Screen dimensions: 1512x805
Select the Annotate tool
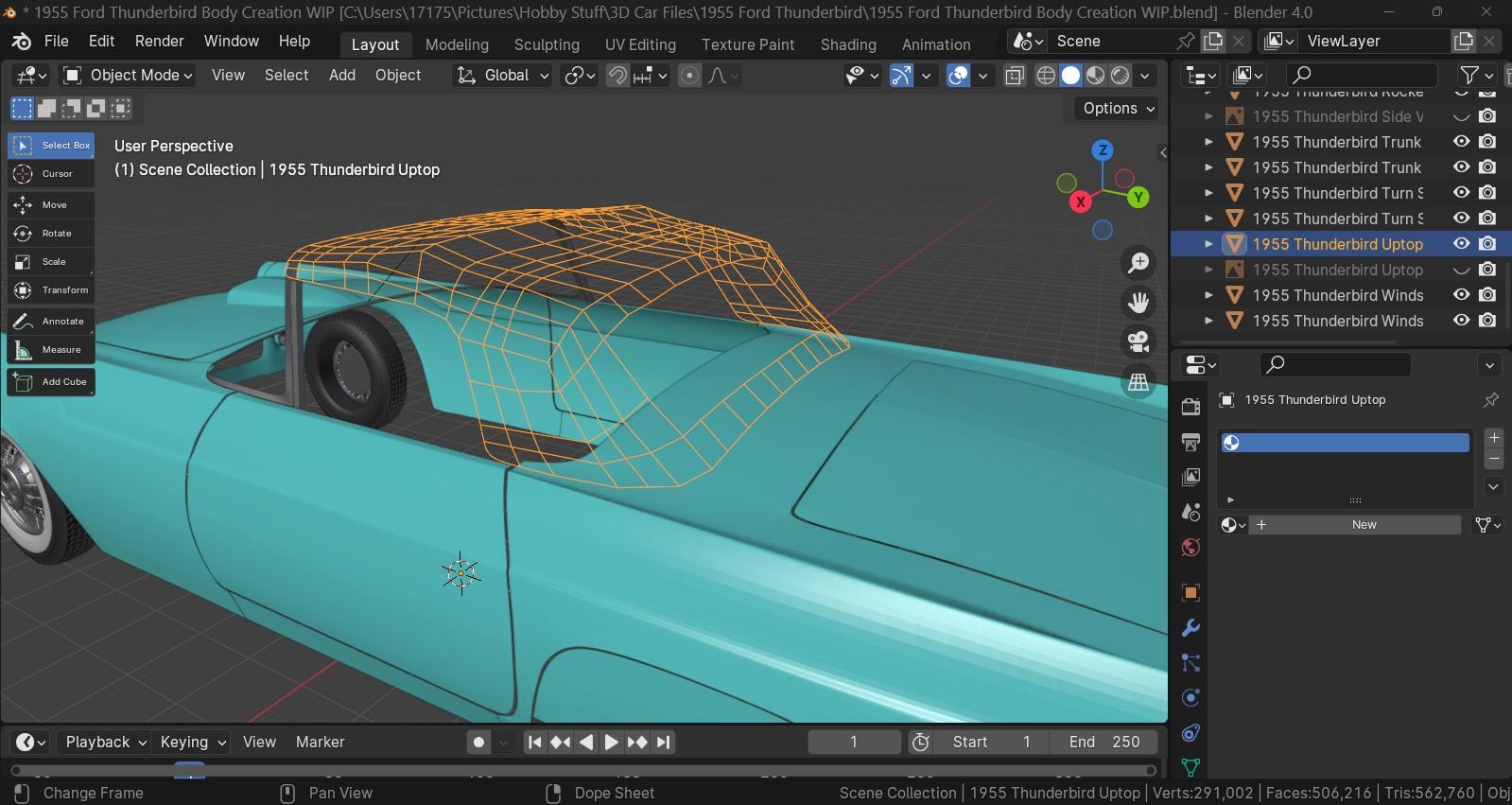51,322
